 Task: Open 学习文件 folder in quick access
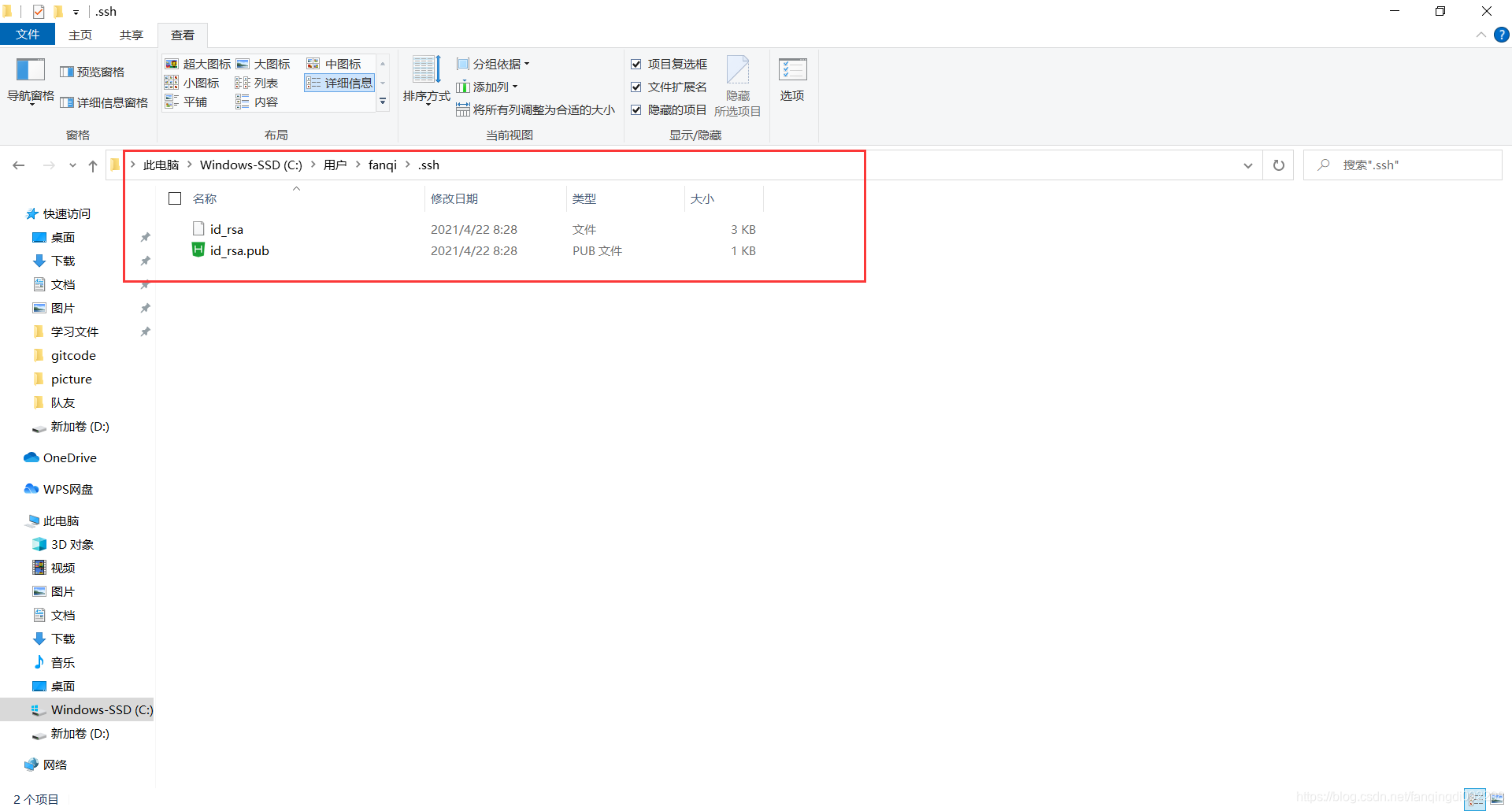[75, 331]
